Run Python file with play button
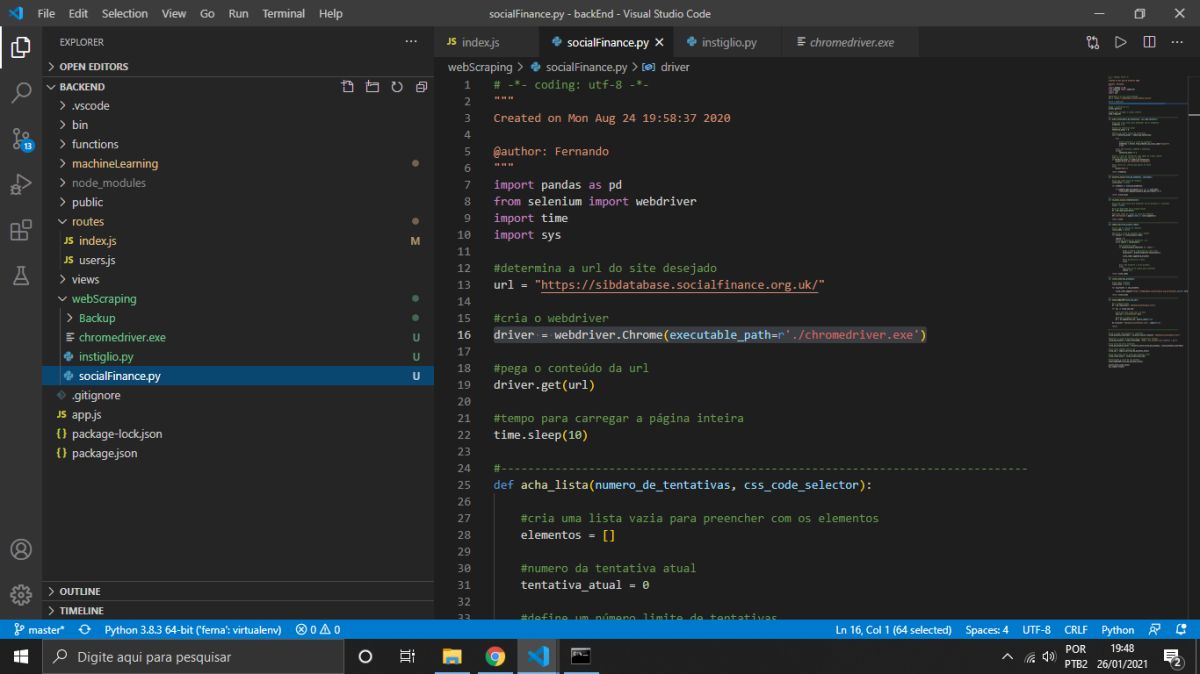This screenshot has height=674, width=1200. [1120, 42]
